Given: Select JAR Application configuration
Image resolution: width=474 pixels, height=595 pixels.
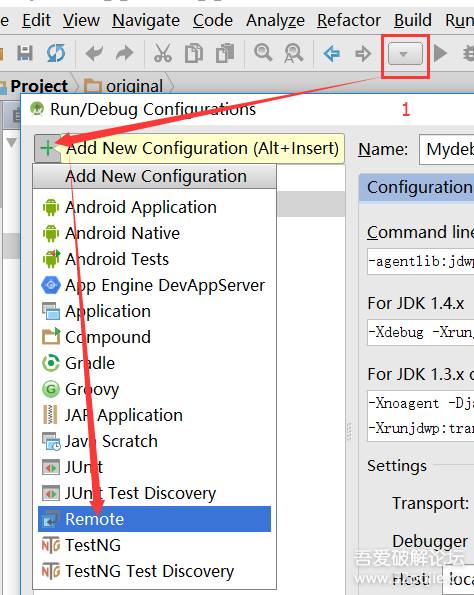Looking at the screenshot, I should pyautogui.click(x=154, y=415).
